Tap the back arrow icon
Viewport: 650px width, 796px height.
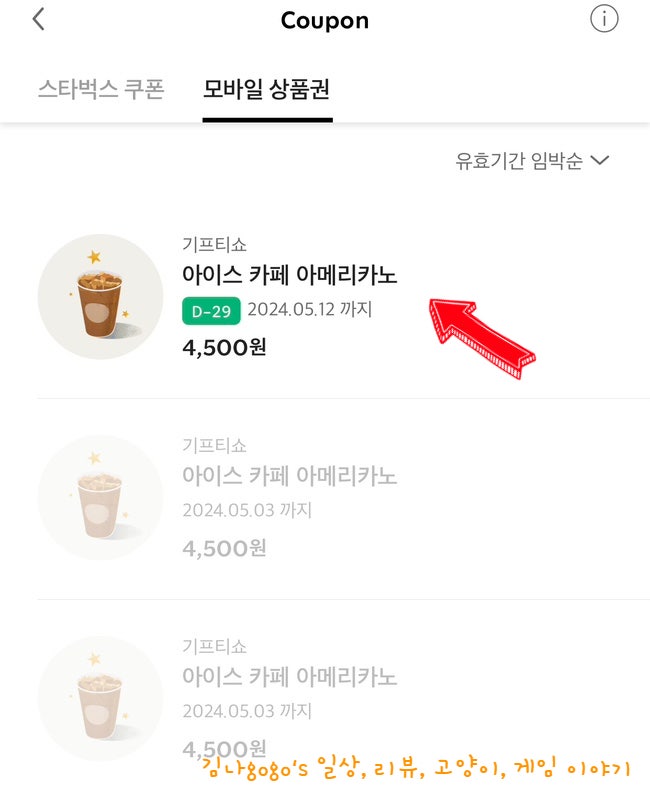[39, 20]
